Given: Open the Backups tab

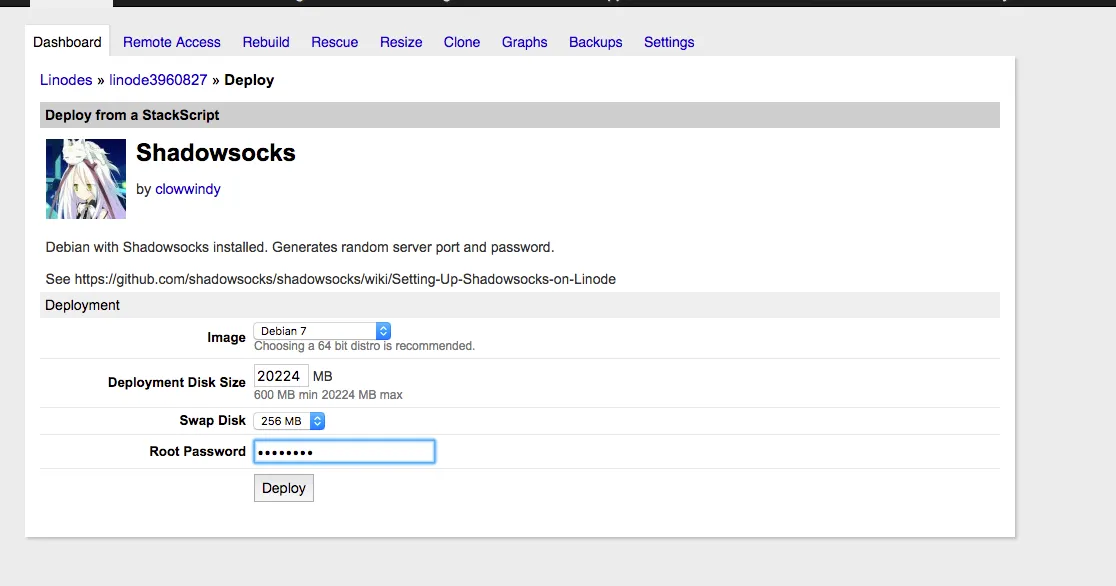Looking at the screenshot, I should pyautogui.click(x=596, y=42).
